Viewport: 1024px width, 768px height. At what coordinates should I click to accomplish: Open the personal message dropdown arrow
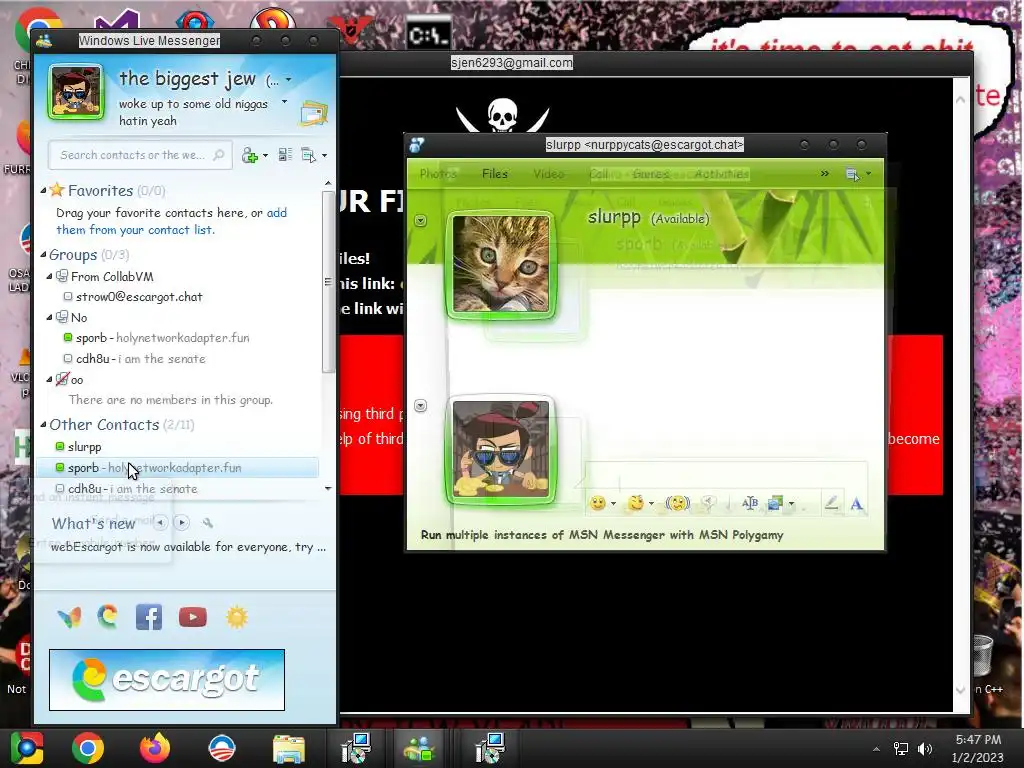tap(284, 102)
